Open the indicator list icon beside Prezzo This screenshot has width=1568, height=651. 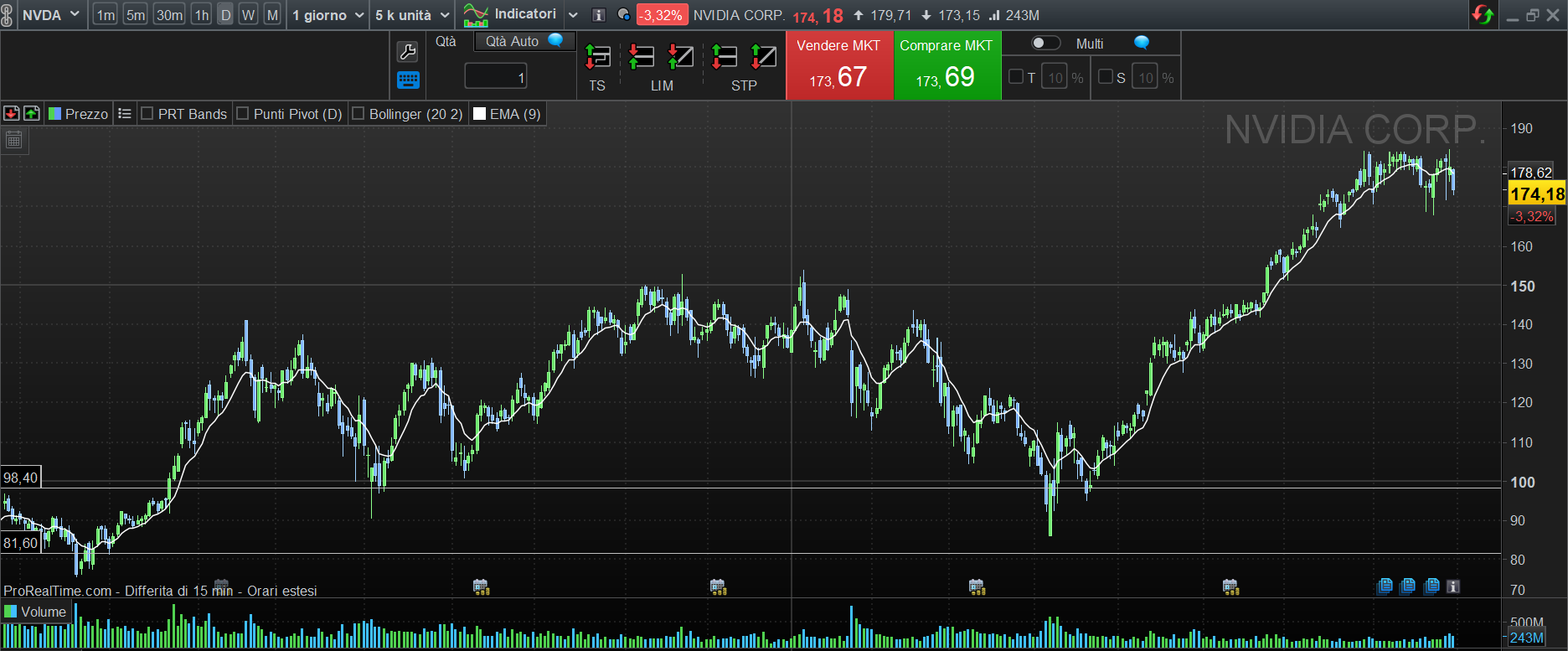(125, 114)
